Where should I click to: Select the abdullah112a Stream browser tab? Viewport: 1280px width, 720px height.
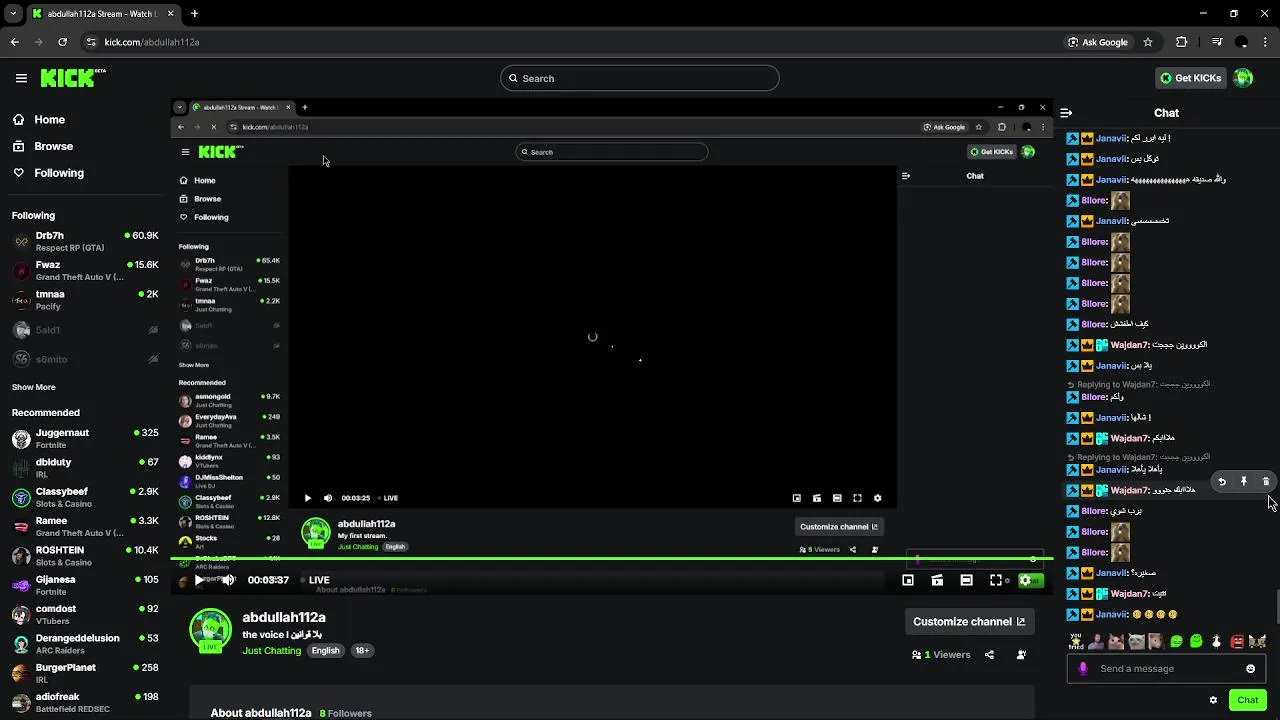point(103,14)
